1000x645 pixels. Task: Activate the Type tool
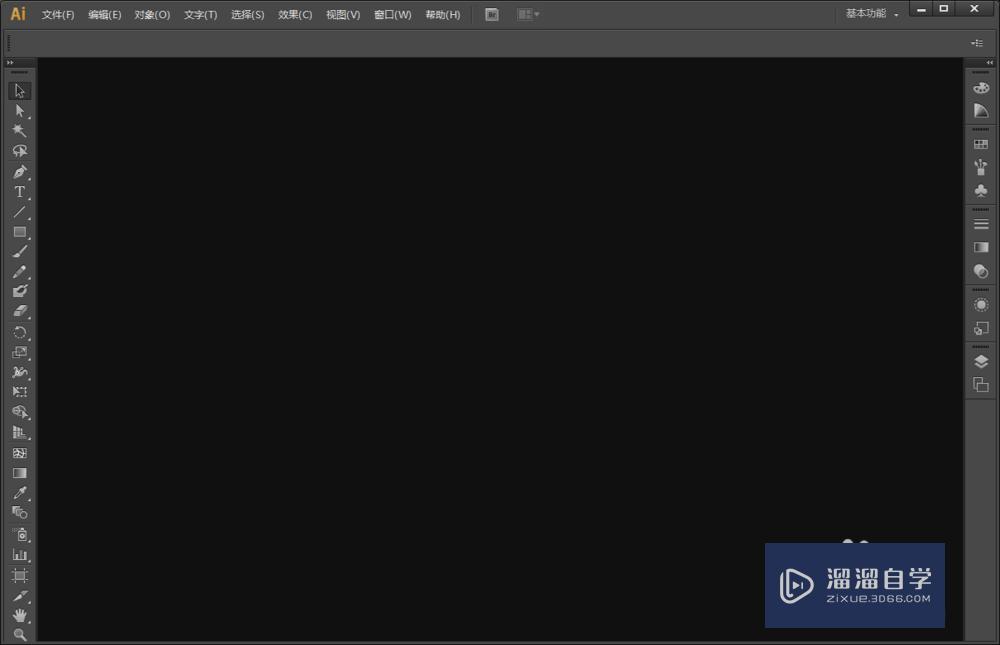pos(20,191)
